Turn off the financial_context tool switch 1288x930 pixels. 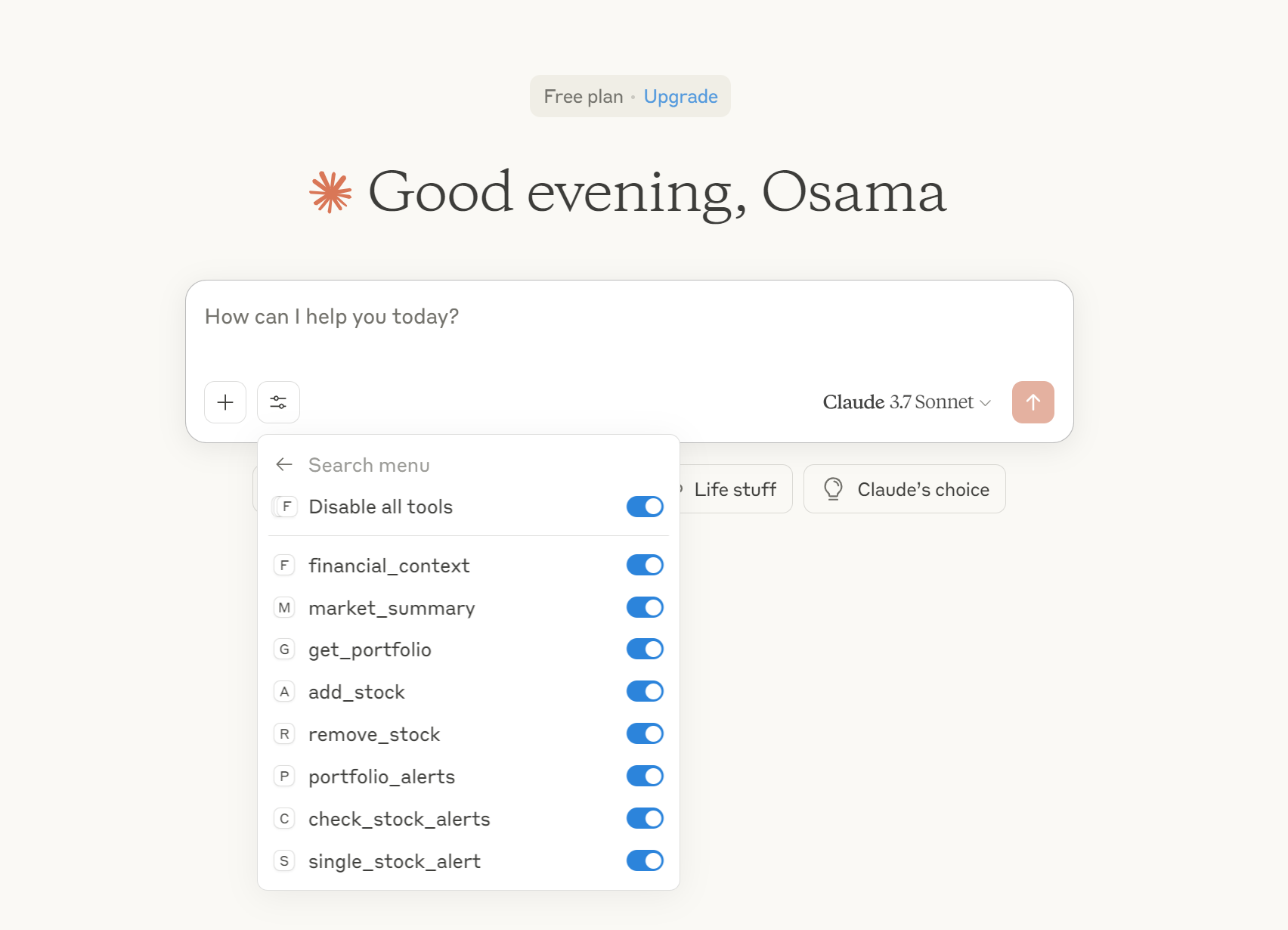coord(645,565)
